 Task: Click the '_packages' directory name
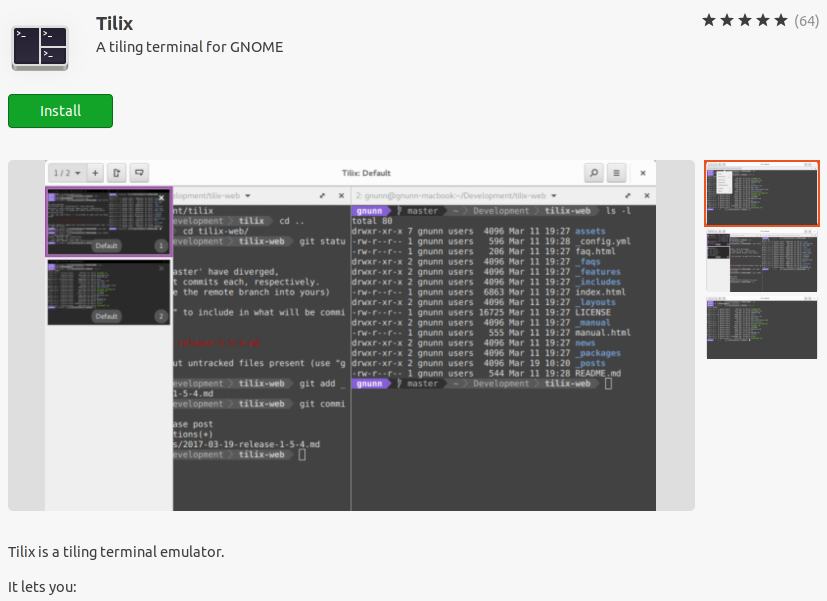598,353
